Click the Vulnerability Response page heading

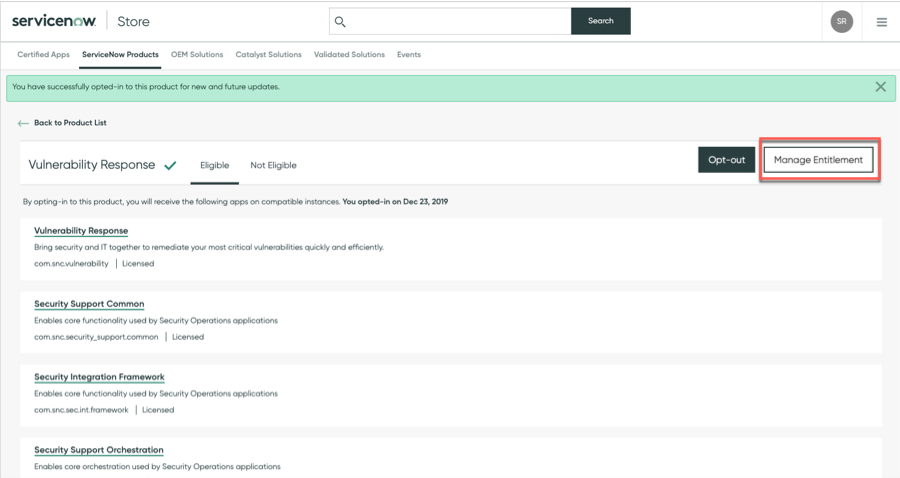92,165
